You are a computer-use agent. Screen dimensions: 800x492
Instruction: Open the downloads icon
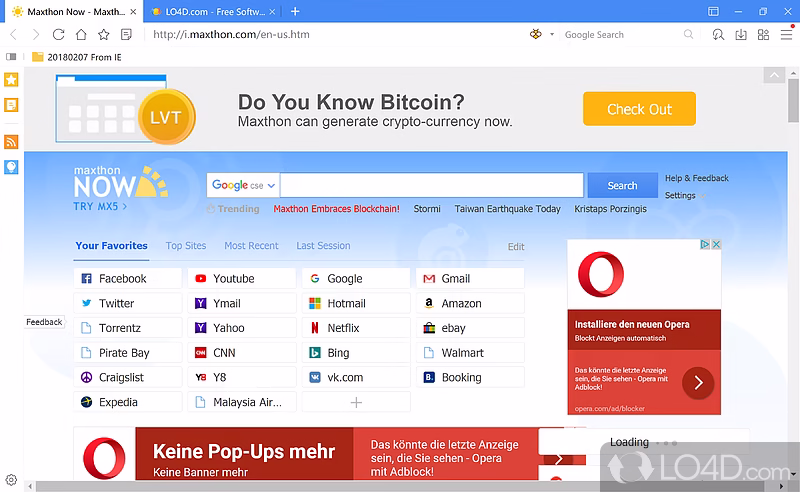[741, 34]
